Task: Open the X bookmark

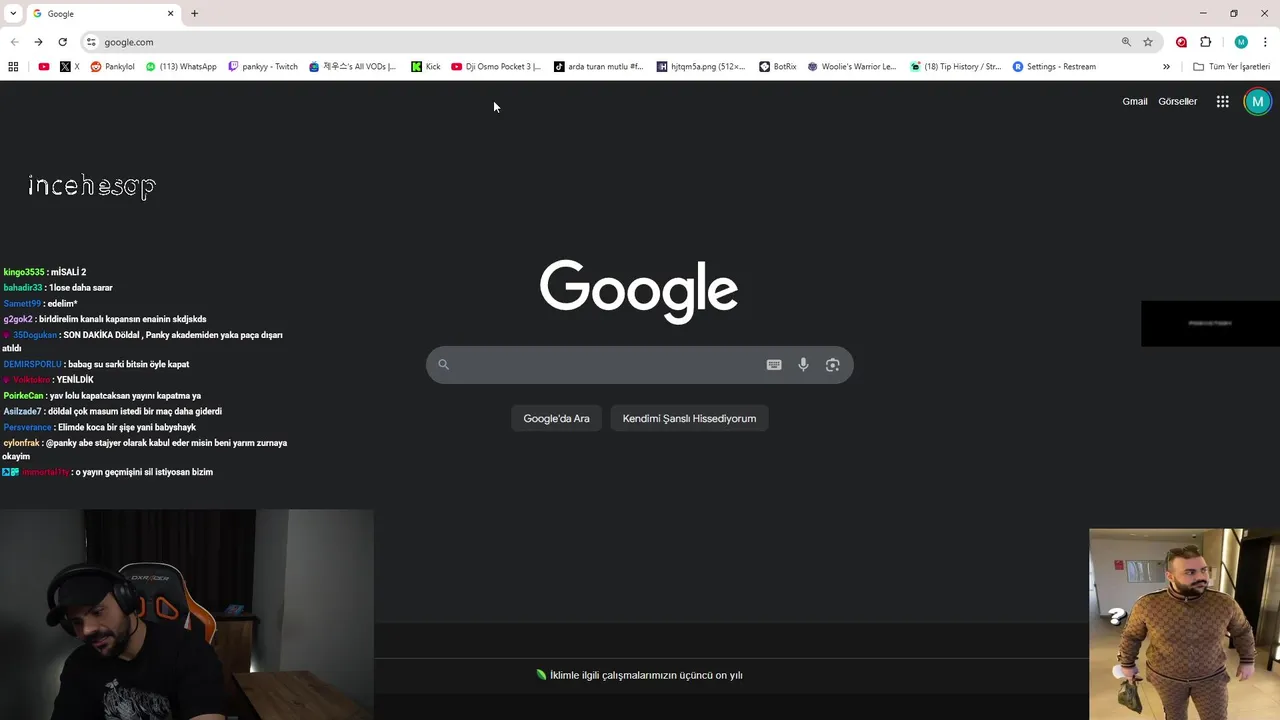Action: pyautogui.click(x=69, y=67)
